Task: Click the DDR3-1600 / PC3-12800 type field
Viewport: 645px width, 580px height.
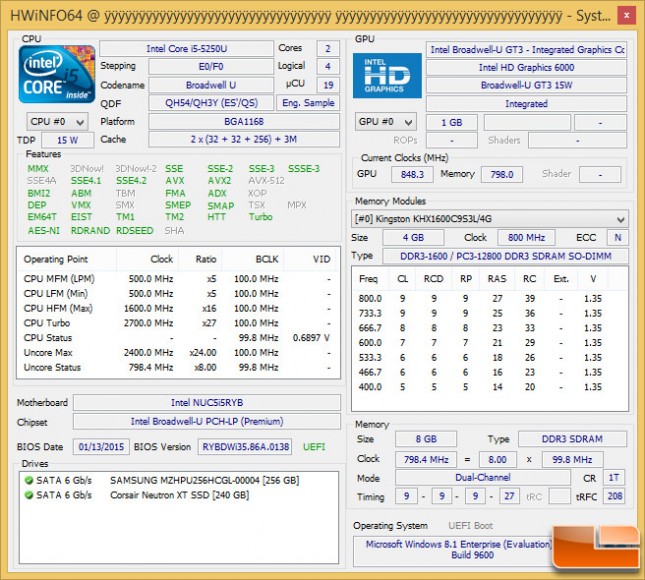Action: pyautogui.click(x=506, y=256)
